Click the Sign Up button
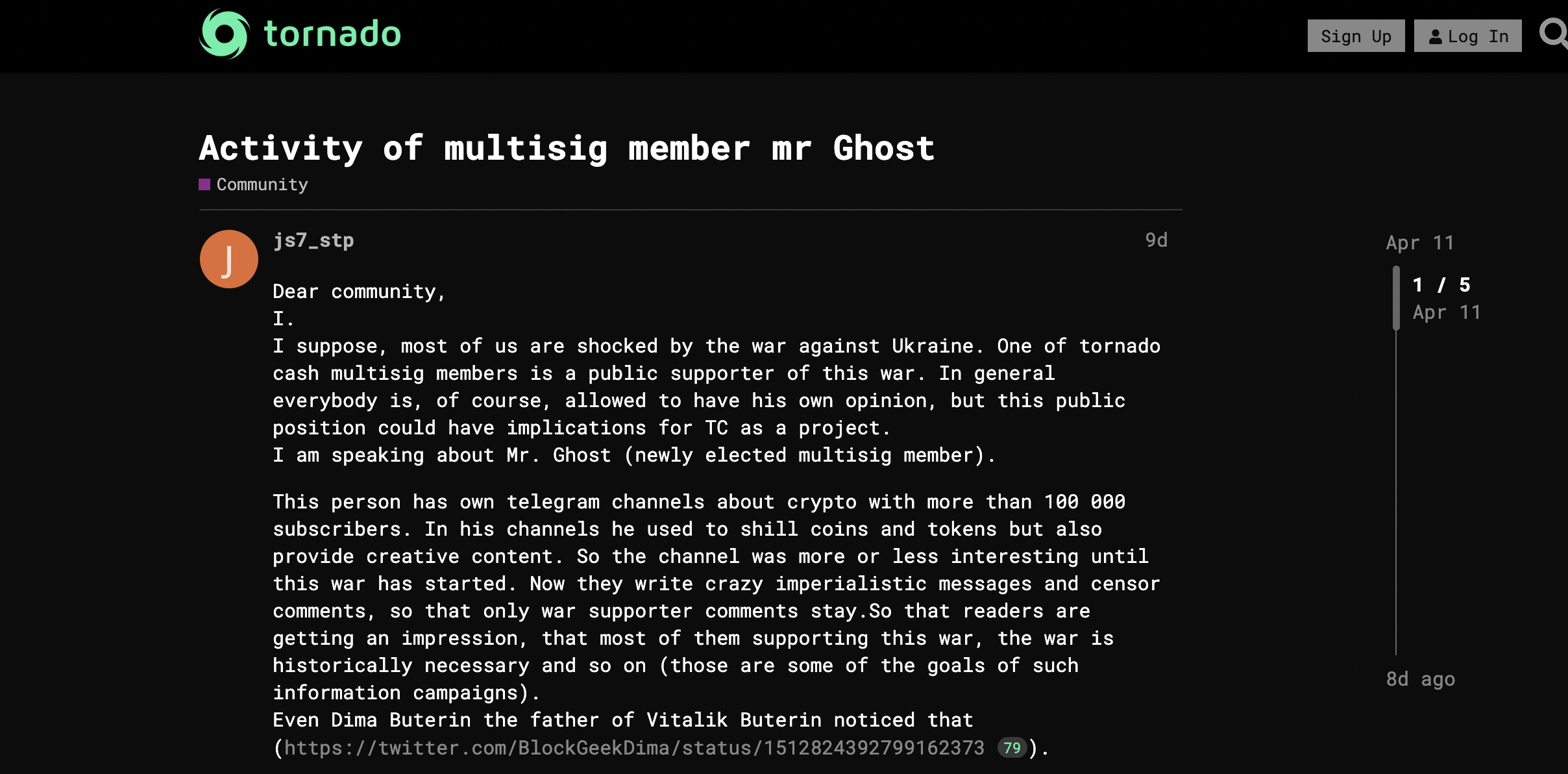 pos(1355,37)
